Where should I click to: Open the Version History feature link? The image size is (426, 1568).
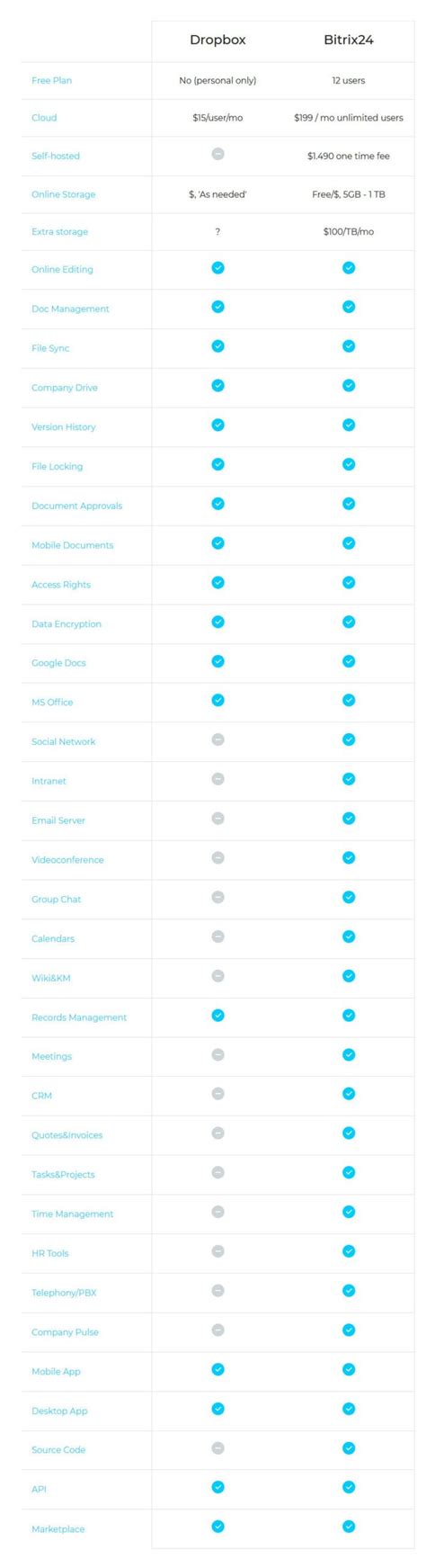click(x=63, y=426)
